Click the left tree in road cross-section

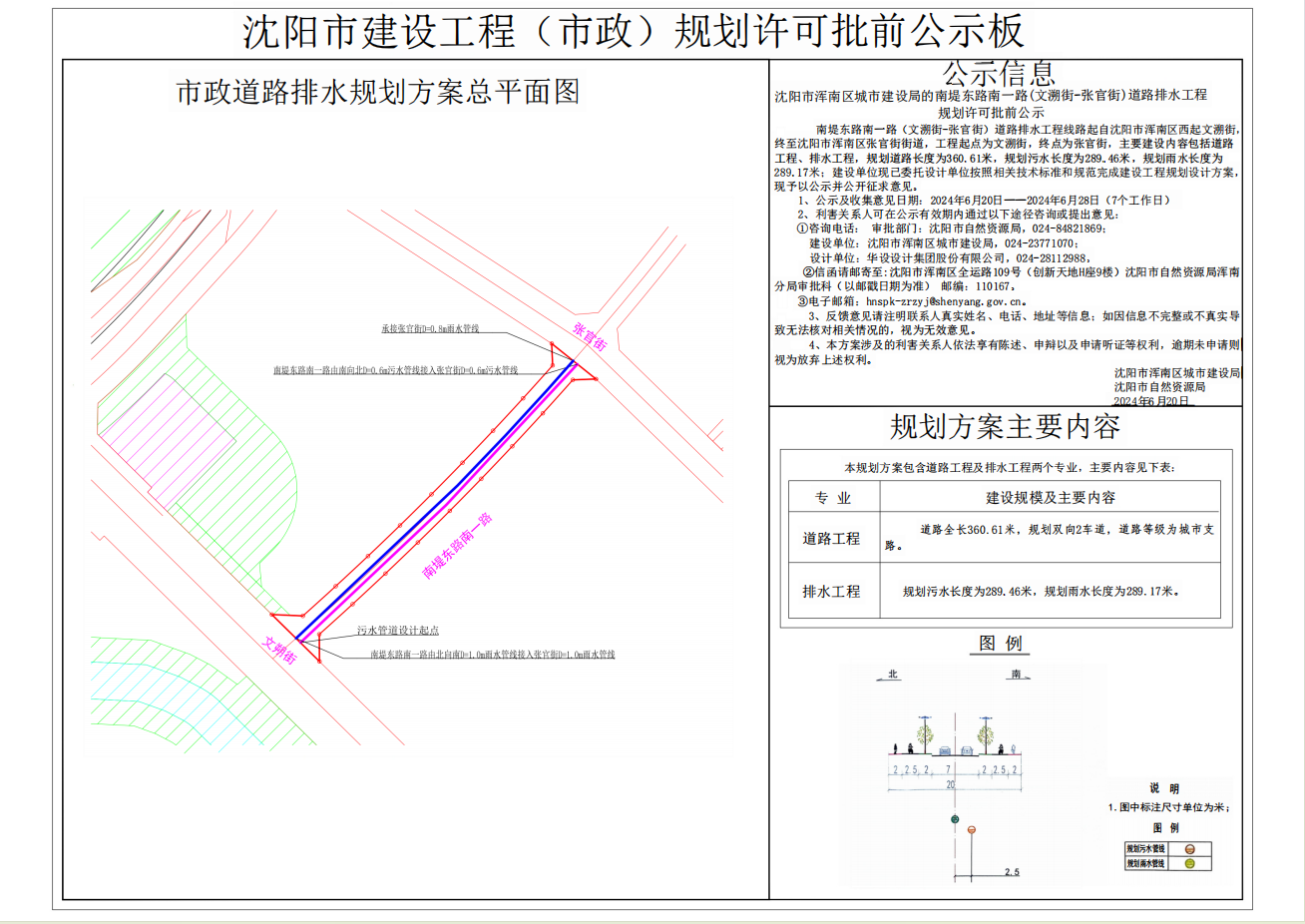tap(925, 736)
